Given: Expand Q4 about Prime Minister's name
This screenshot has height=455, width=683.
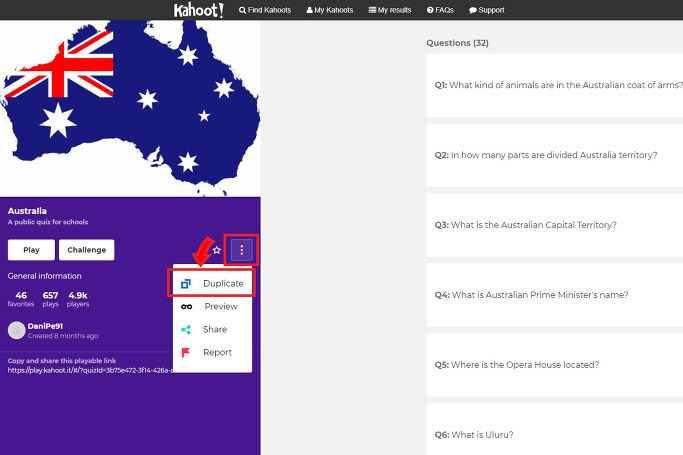Looking at the screenshot, I should [x=555, y=295].
